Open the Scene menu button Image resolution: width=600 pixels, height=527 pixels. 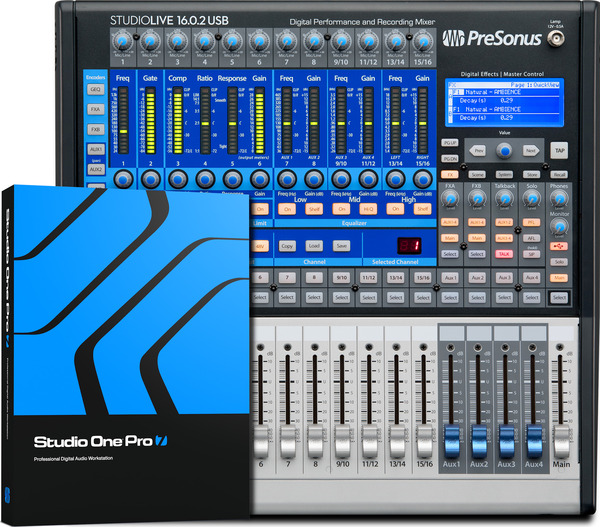pyautogui.click(x=477, y=175)
